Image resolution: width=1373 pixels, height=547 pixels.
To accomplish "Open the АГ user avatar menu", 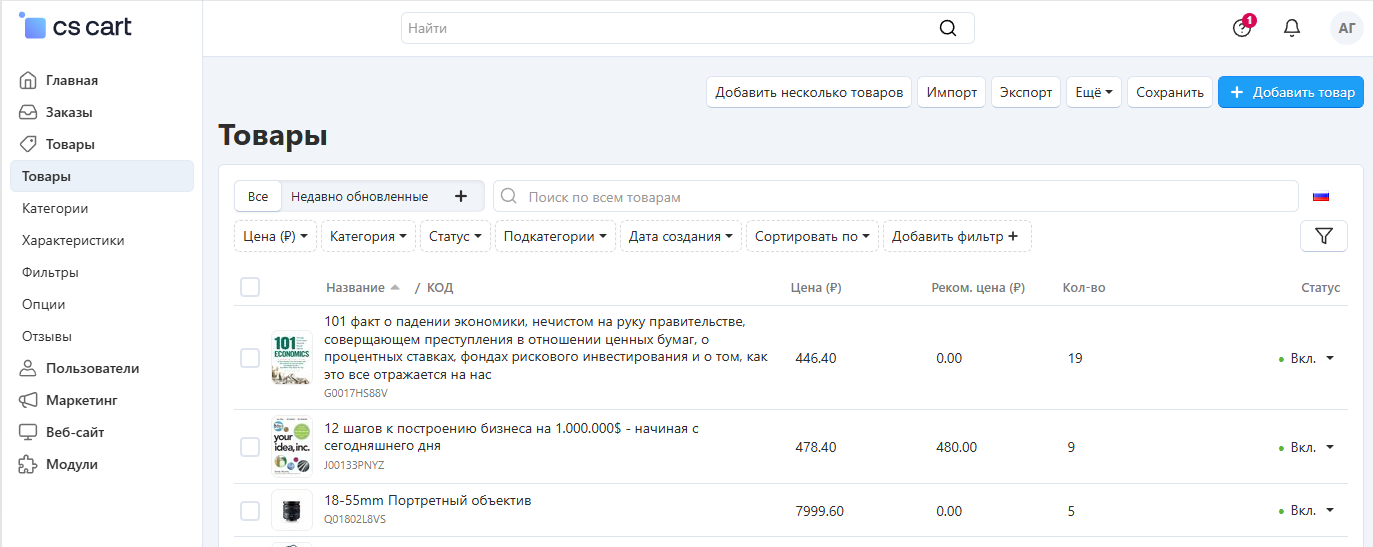I will click(1347, 28).
